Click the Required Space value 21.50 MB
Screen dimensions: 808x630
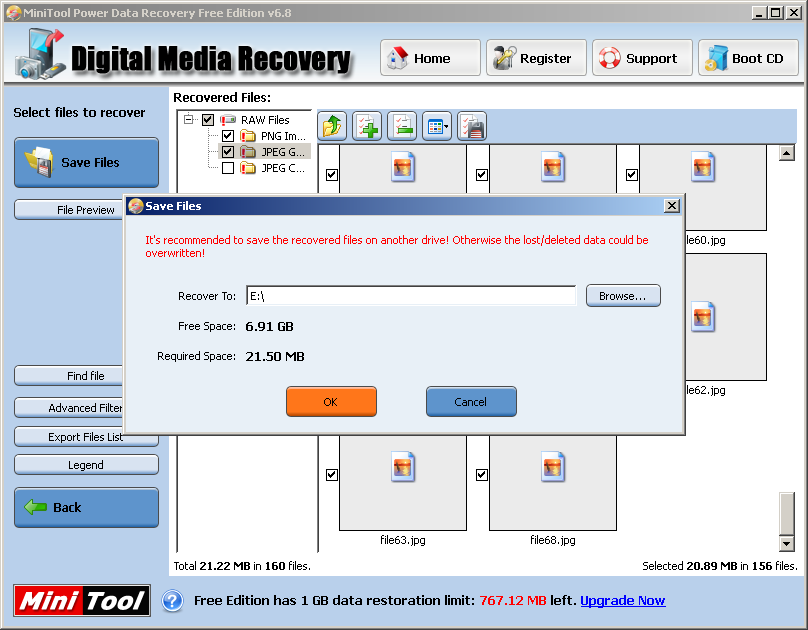(x=275, y=356)
